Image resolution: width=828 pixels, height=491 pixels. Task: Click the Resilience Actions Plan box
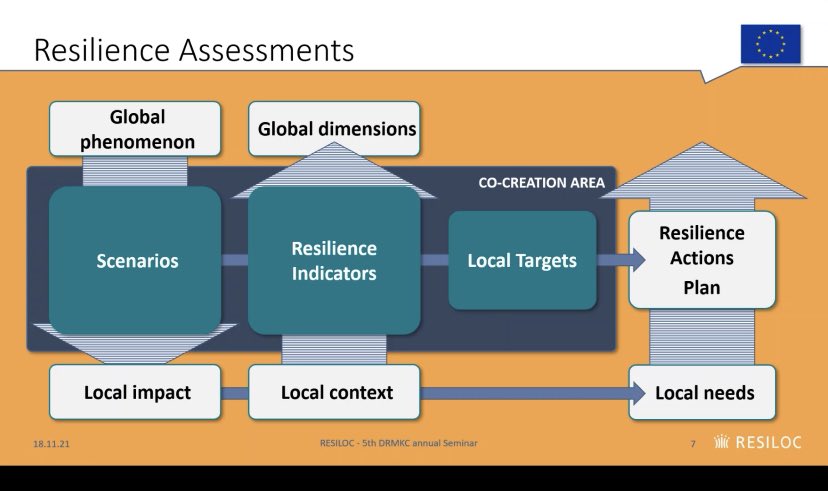(x=702, y=260)
